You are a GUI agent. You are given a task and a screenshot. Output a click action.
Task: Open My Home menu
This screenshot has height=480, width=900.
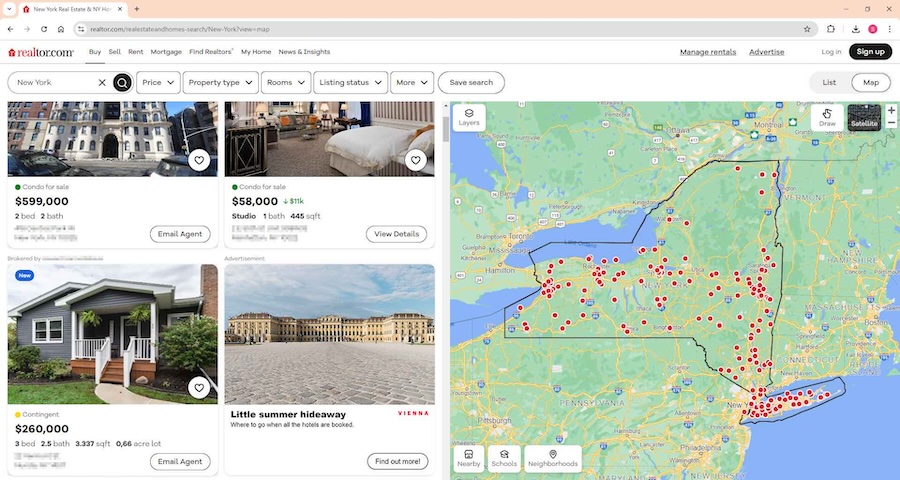tap(256, 52)
